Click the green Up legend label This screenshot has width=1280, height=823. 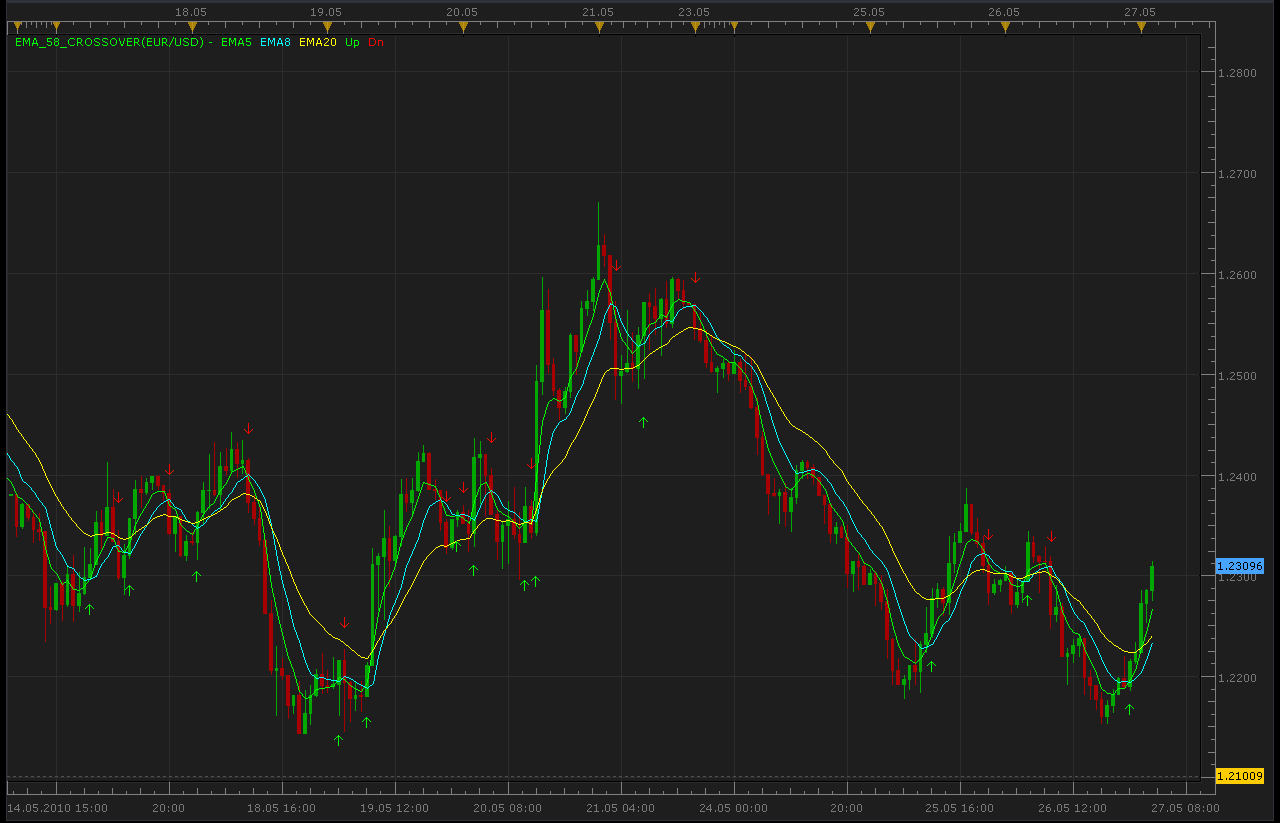(x=352, y=42)
